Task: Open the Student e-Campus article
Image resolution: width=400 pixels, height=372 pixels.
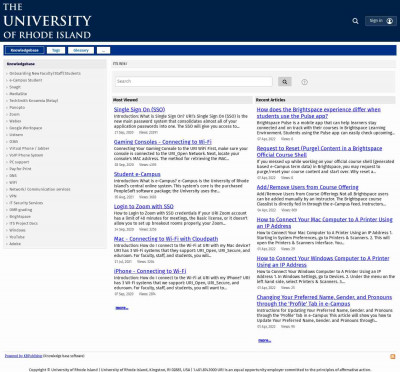Action: (x=137, y=174)
